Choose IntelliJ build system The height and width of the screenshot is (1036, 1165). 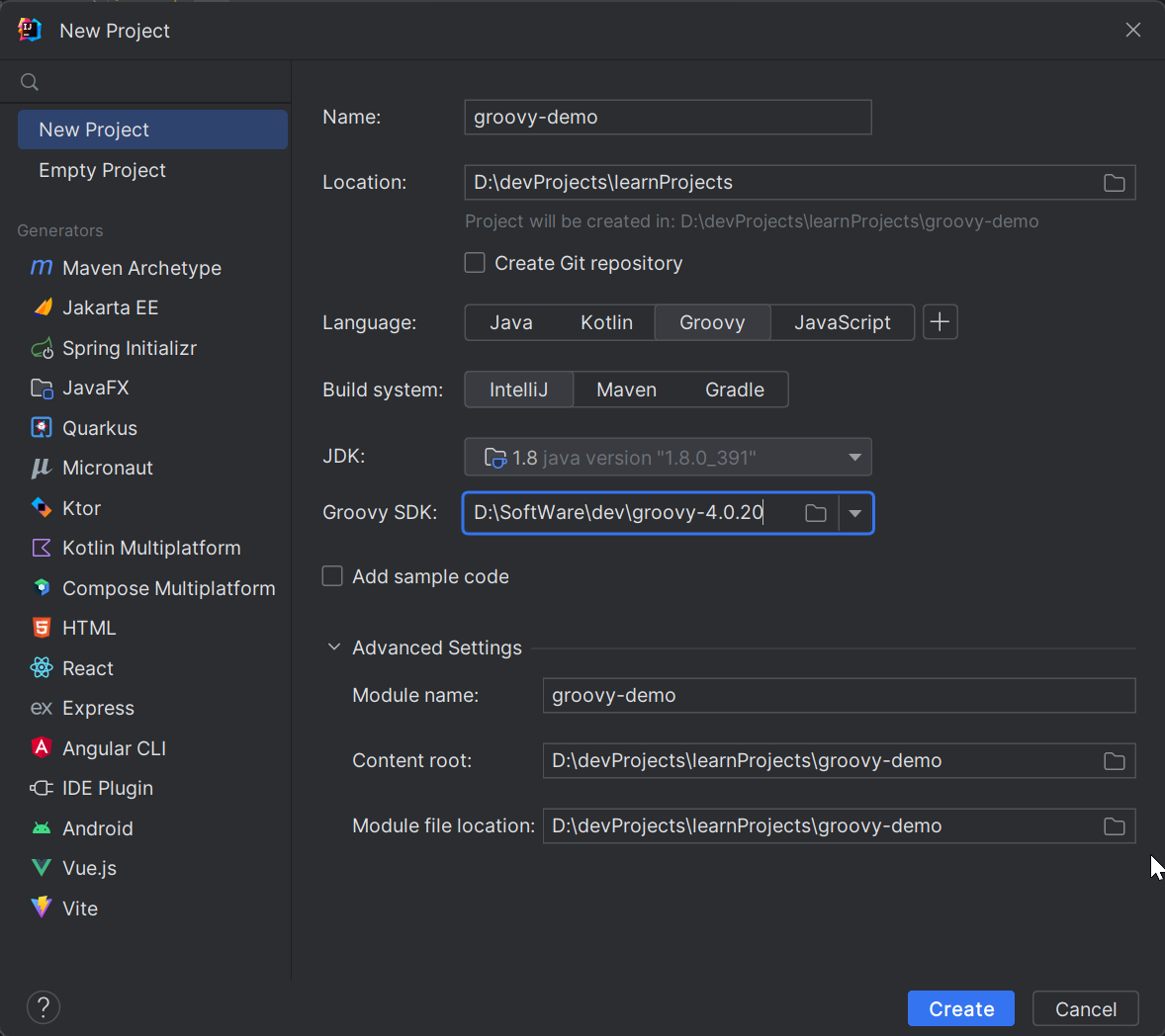[518, 389]
